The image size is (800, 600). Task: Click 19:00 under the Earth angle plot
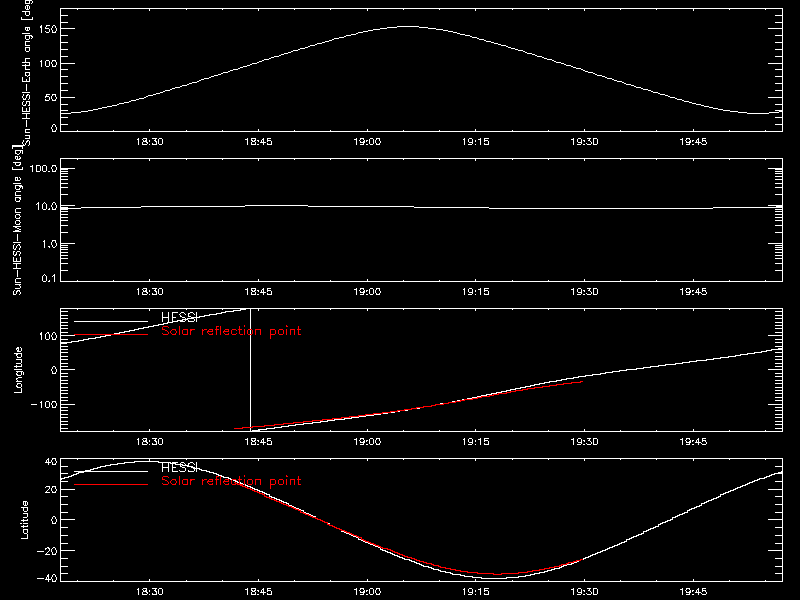367,142
